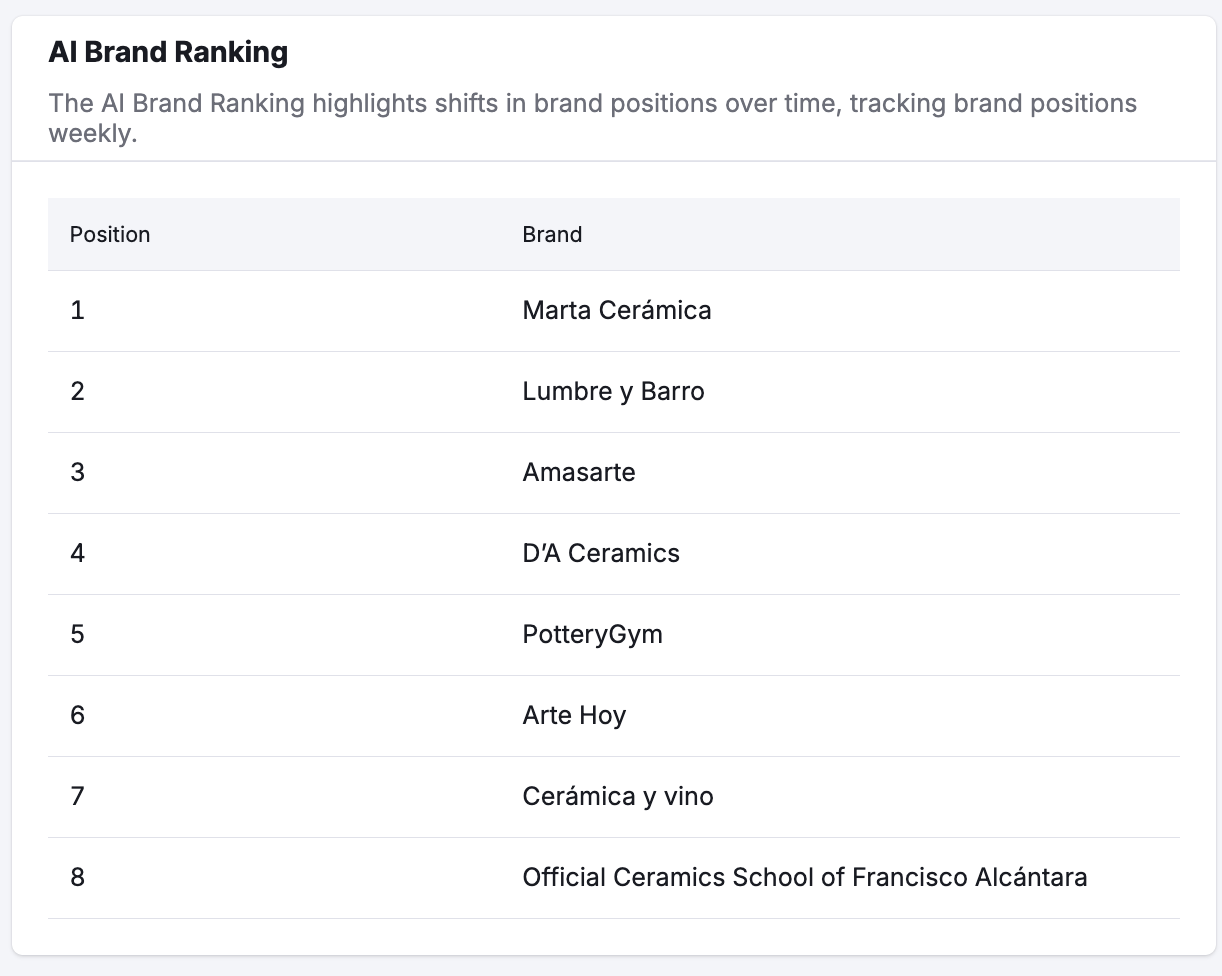Image resolution: width=1222 pixels, height=976 pixels.
Task: Select the Arte Hoy brand row
Action: coord(614,716)
